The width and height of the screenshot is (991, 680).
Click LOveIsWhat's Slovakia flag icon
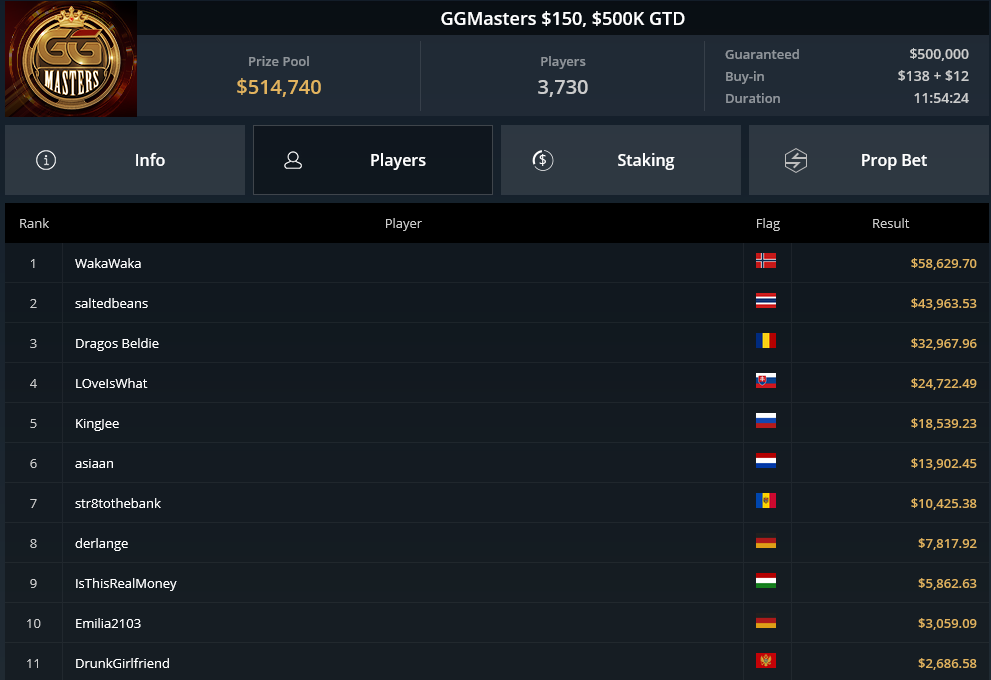pyautogui.click(x=765, y=380)
